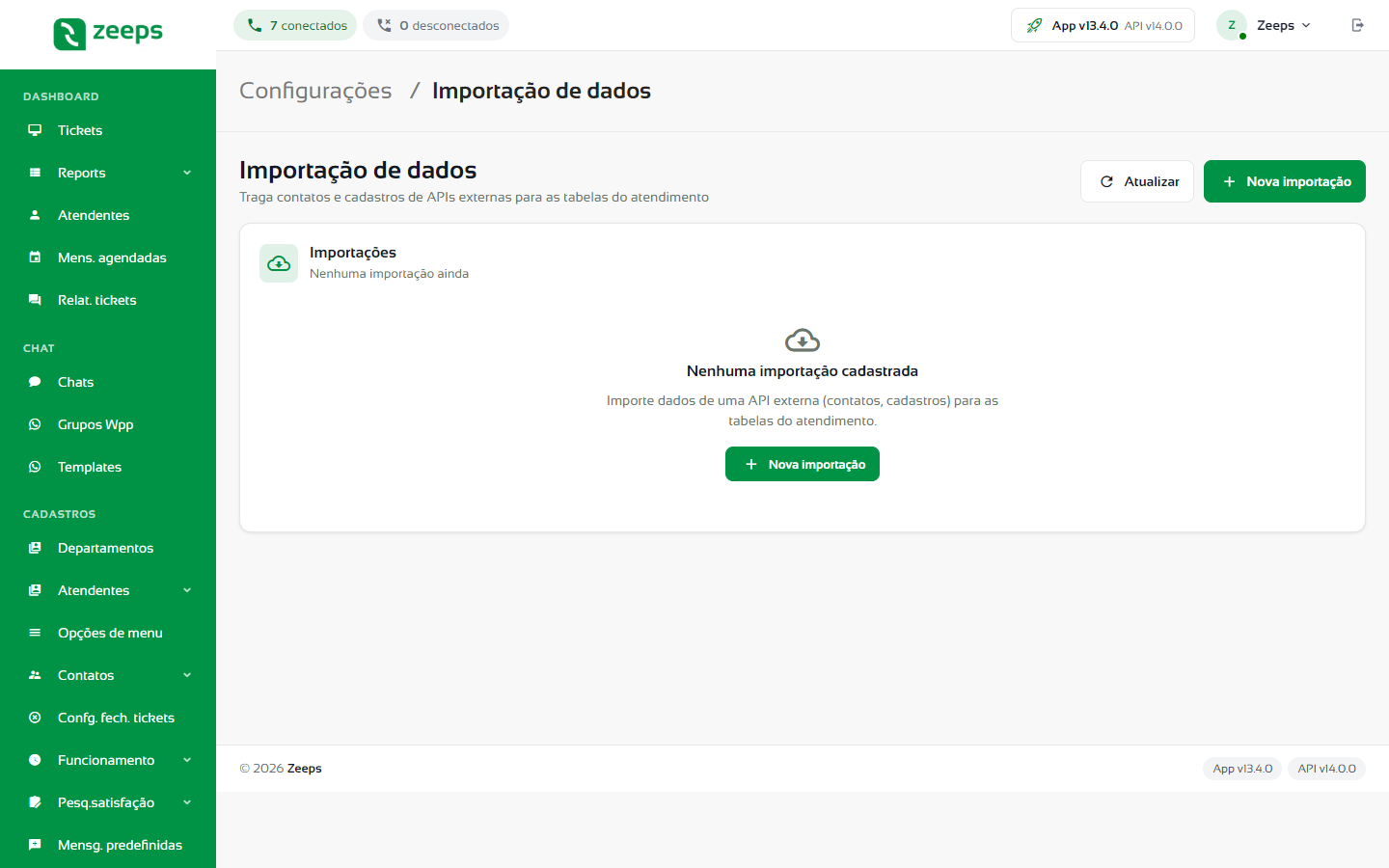Screen dimensions: 1389x868
Task: Click the footer Zeeps copyright text
Action: click(281, 769)
